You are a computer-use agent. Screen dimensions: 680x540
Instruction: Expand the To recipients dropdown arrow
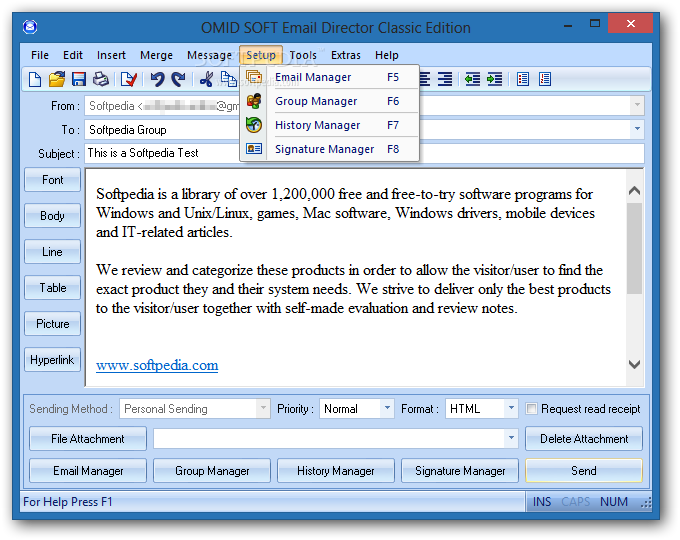point(637,129)
